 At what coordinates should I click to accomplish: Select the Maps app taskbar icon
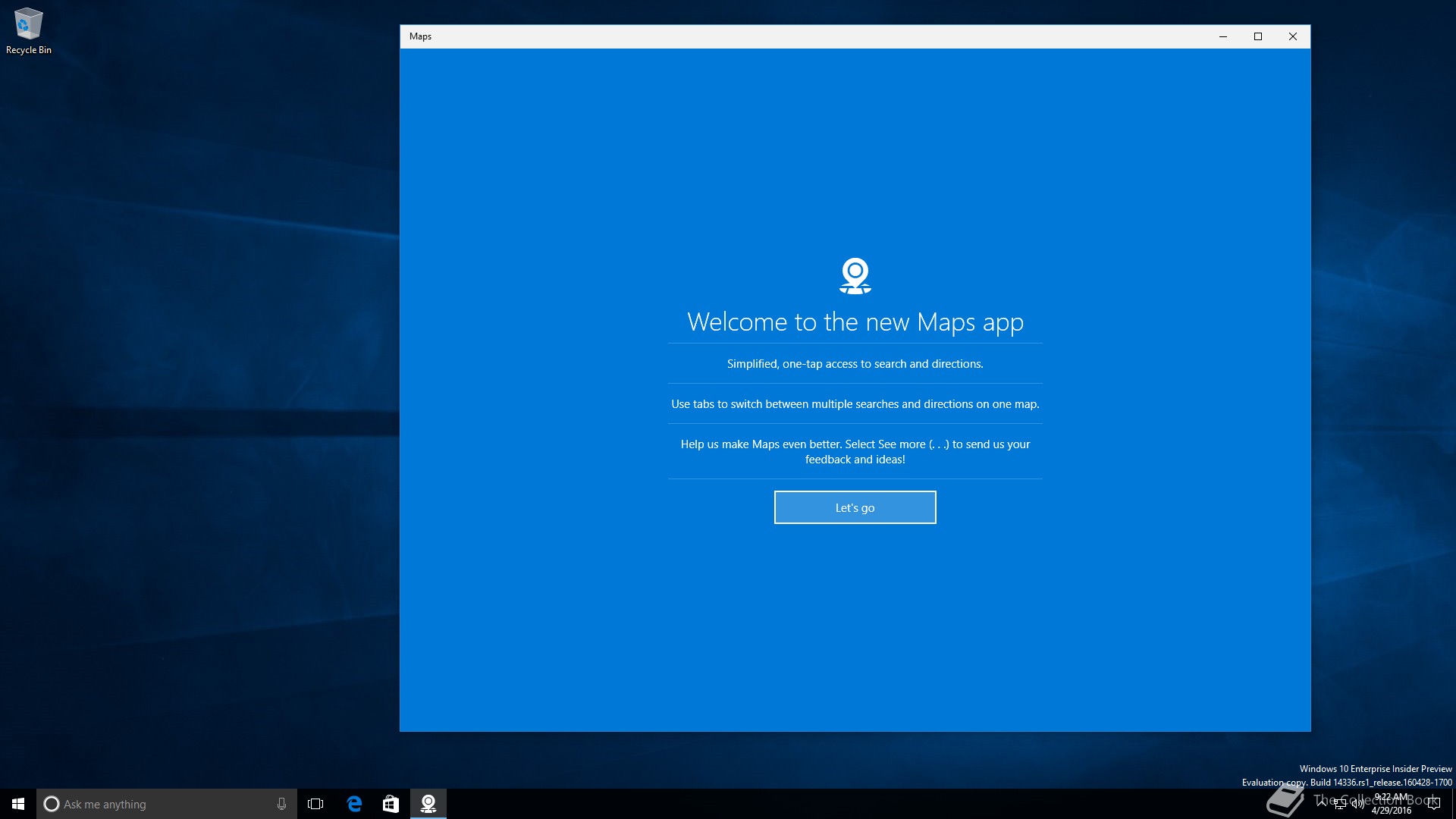[428, 804]
